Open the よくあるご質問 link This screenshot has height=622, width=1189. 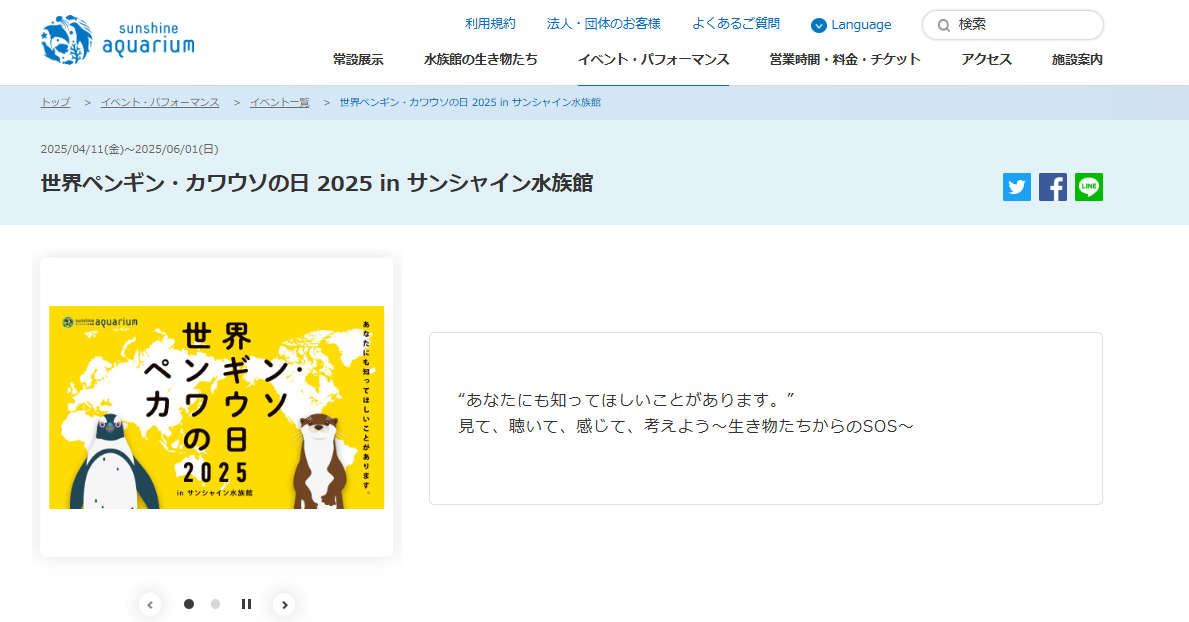click(736, 24)
